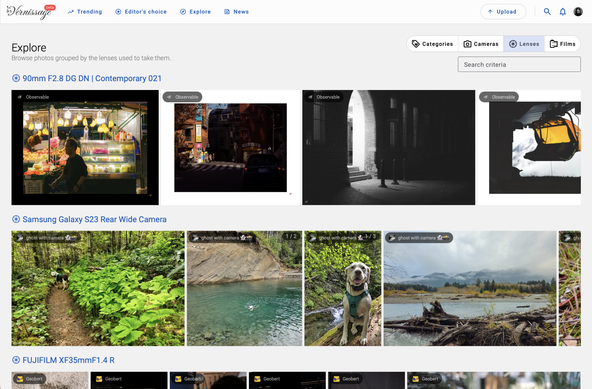Open the dark street with car photo

click(230, 147)
